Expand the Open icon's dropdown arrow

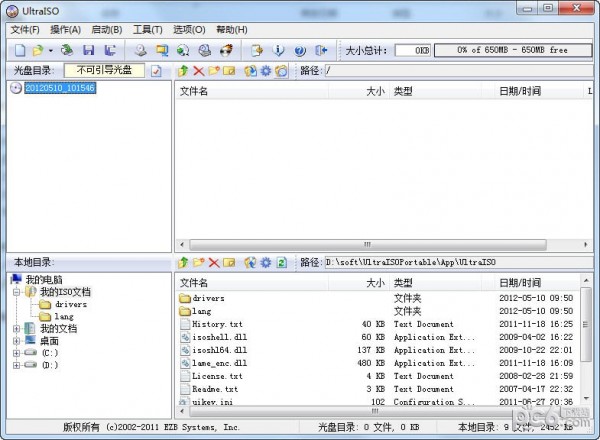tap(51, 50)
